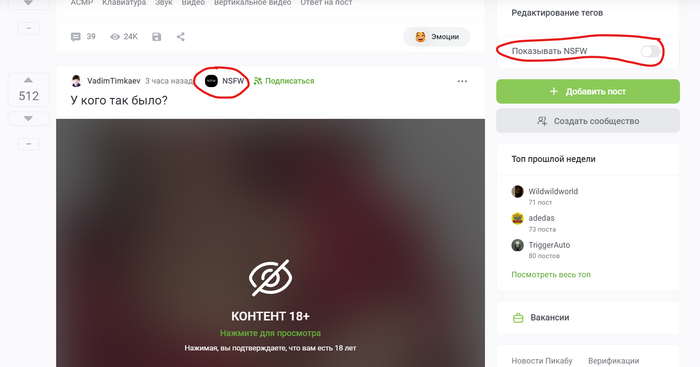Open comments showing 39 replies

83,37
